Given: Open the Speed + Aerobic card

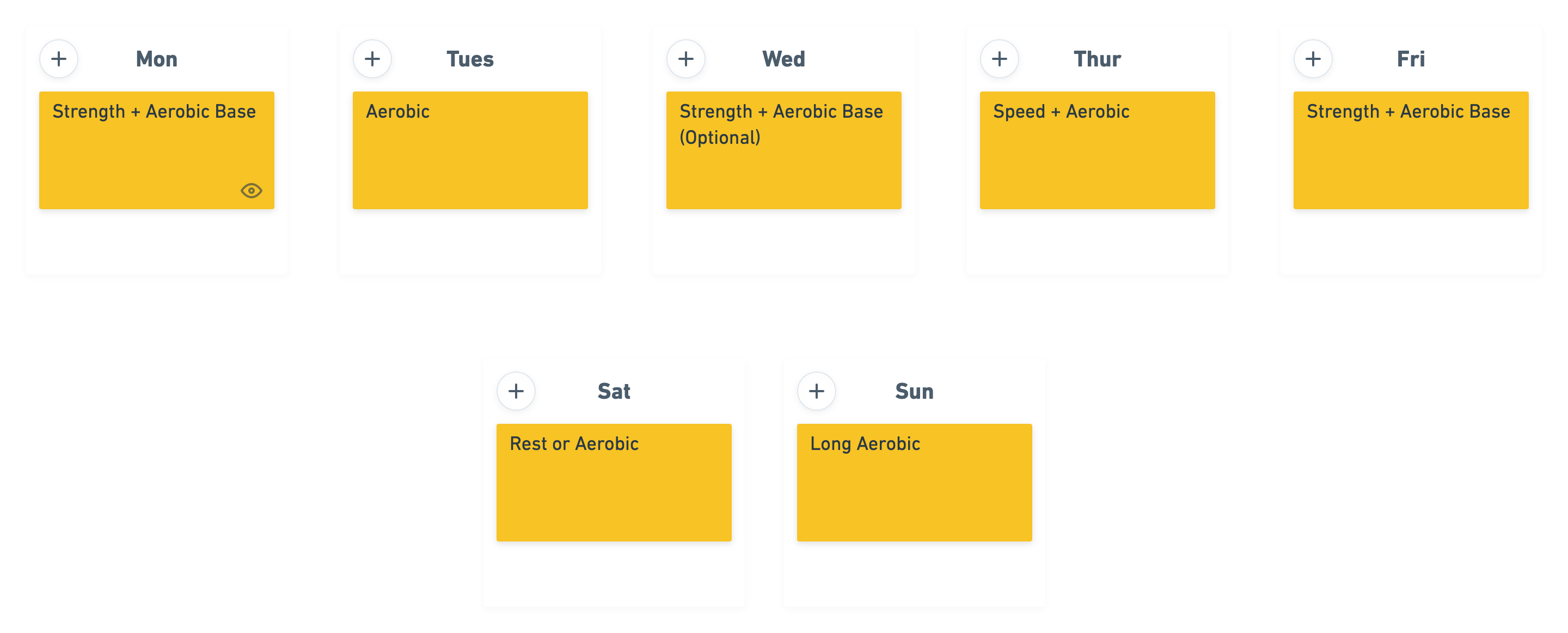Looking at the screenshot, I should [x=1097, y=150].
